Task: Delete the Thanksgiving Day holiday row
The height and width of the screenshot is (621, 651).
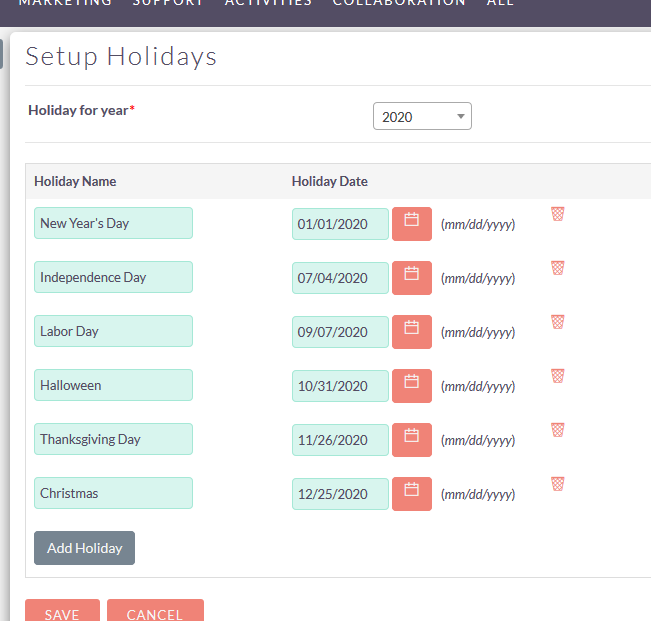Action: tap(558, 430)
